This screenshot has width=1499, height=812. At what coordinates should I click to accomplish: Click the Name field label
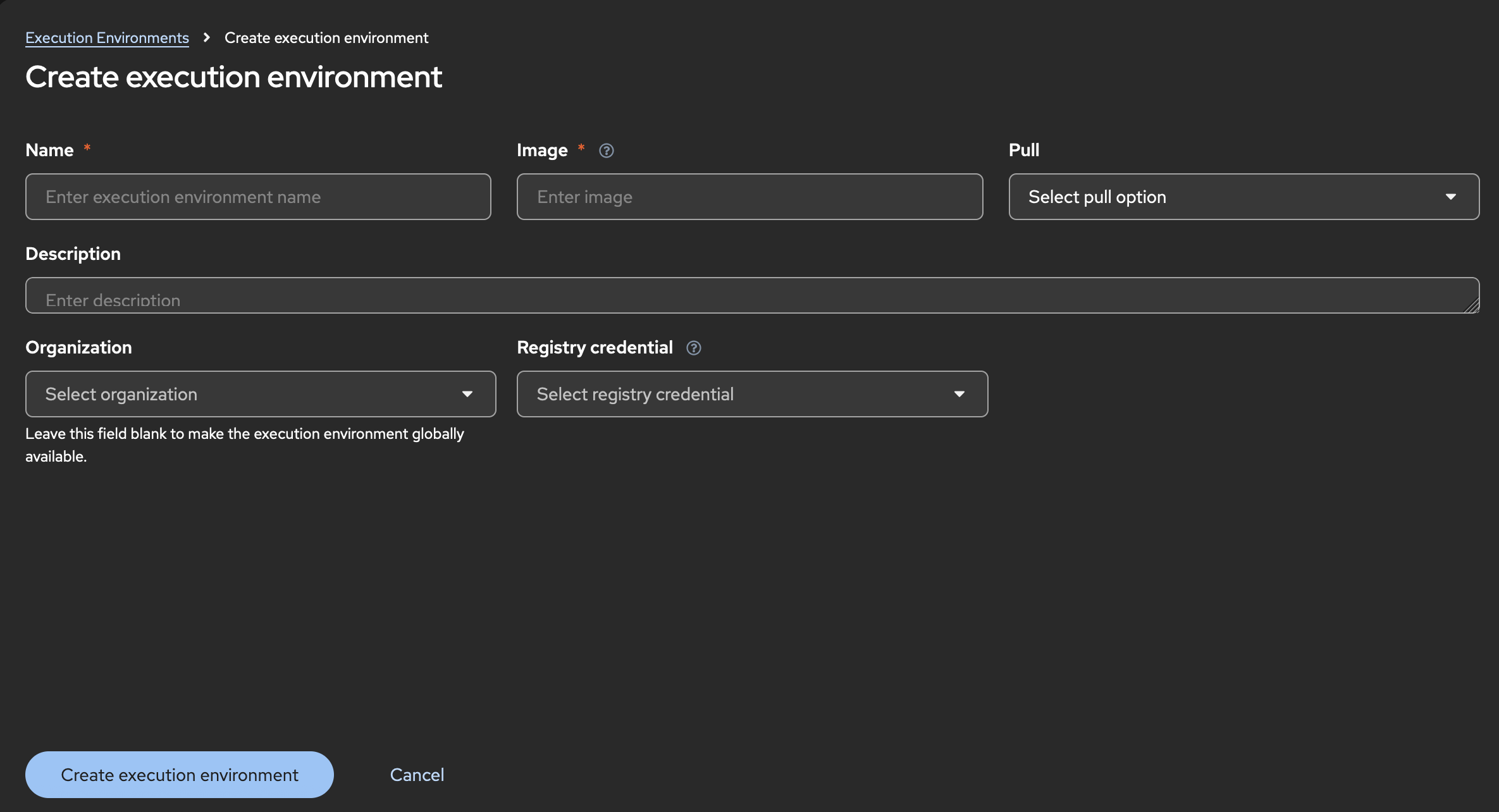50,150
